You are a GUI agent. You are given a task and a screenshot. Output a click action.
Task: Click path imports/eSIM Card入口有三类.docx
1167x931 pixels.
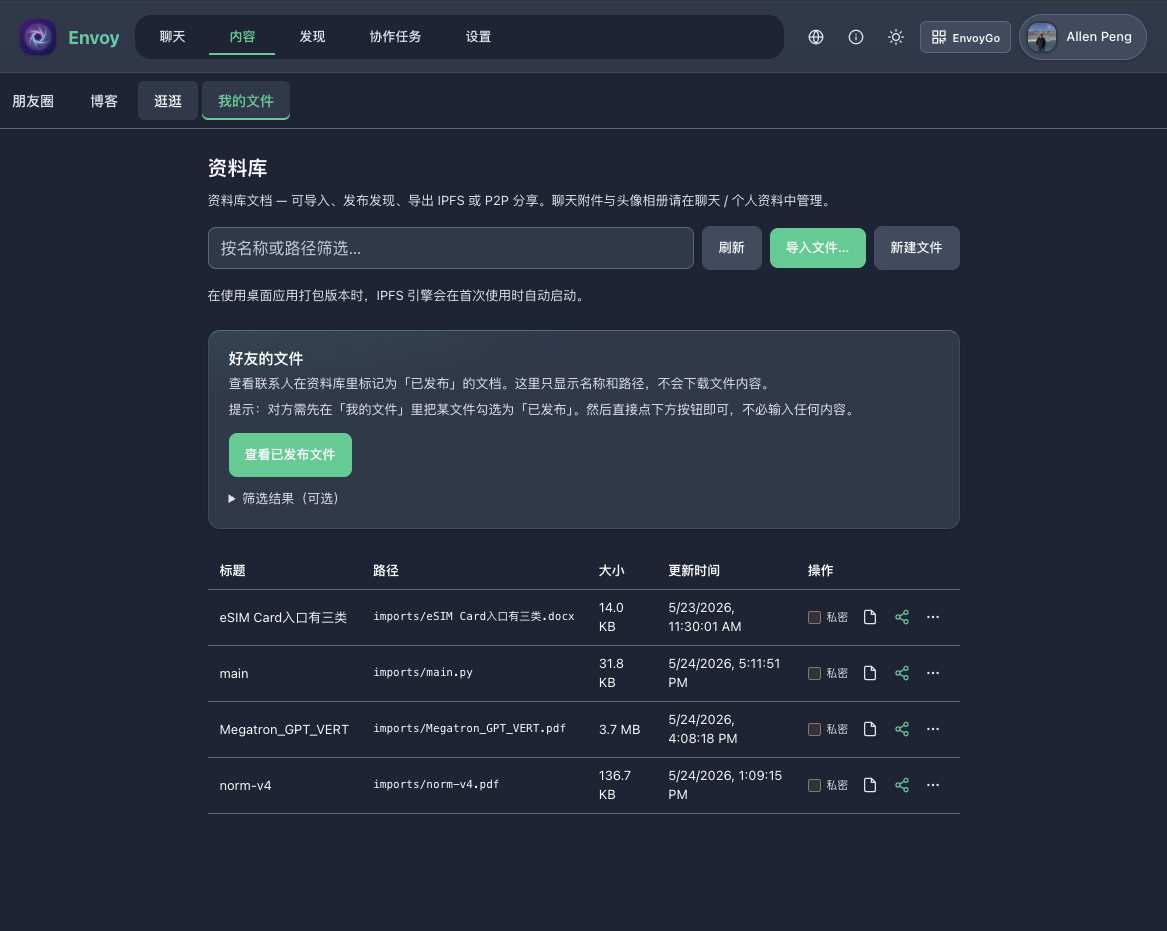click(x=474, y=616)
